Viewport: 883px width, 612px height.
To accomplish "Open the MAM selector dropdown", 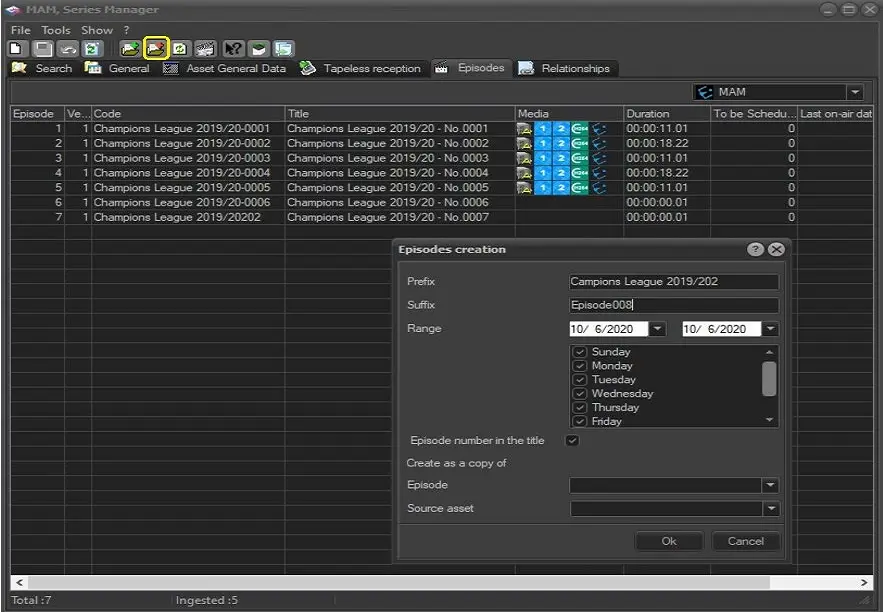I will pos(855,92).
